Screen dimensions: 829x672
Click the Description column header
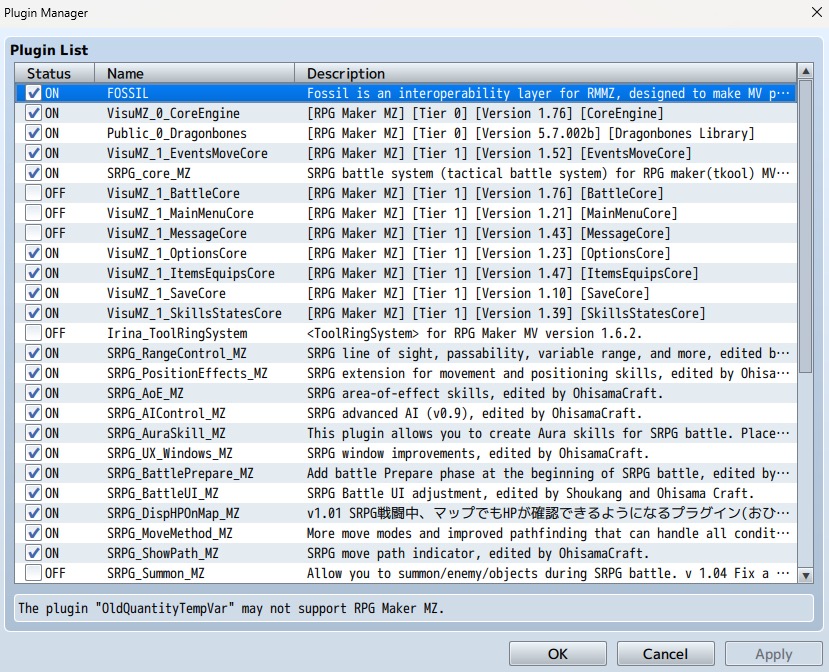[545, 73]
